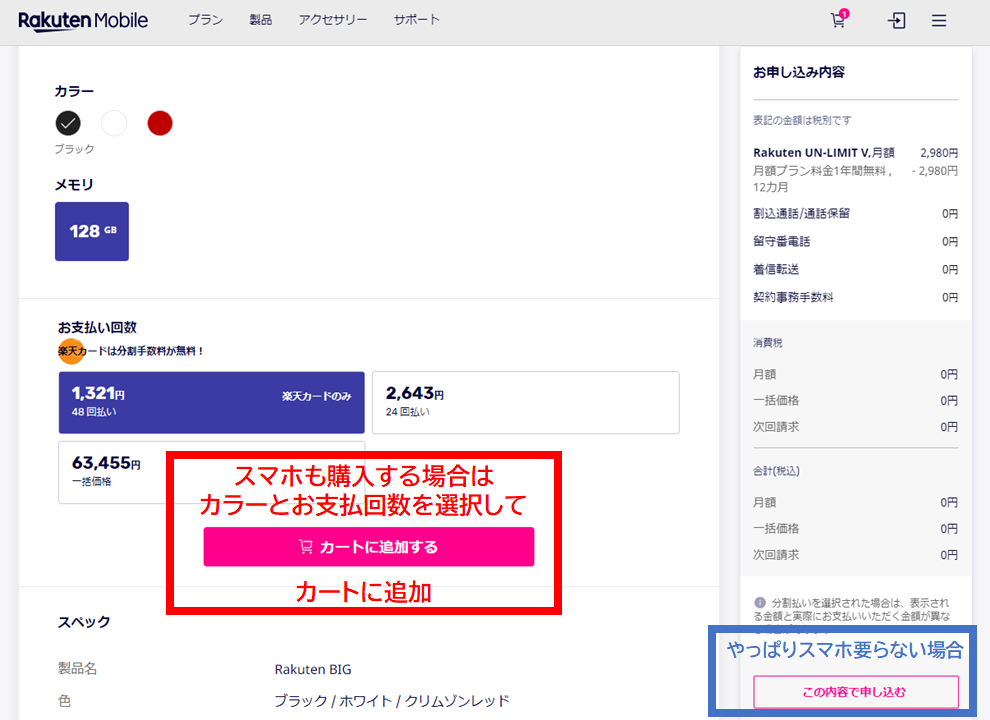Choose the 1,321円 48回払い option

(x=212, y=402)
